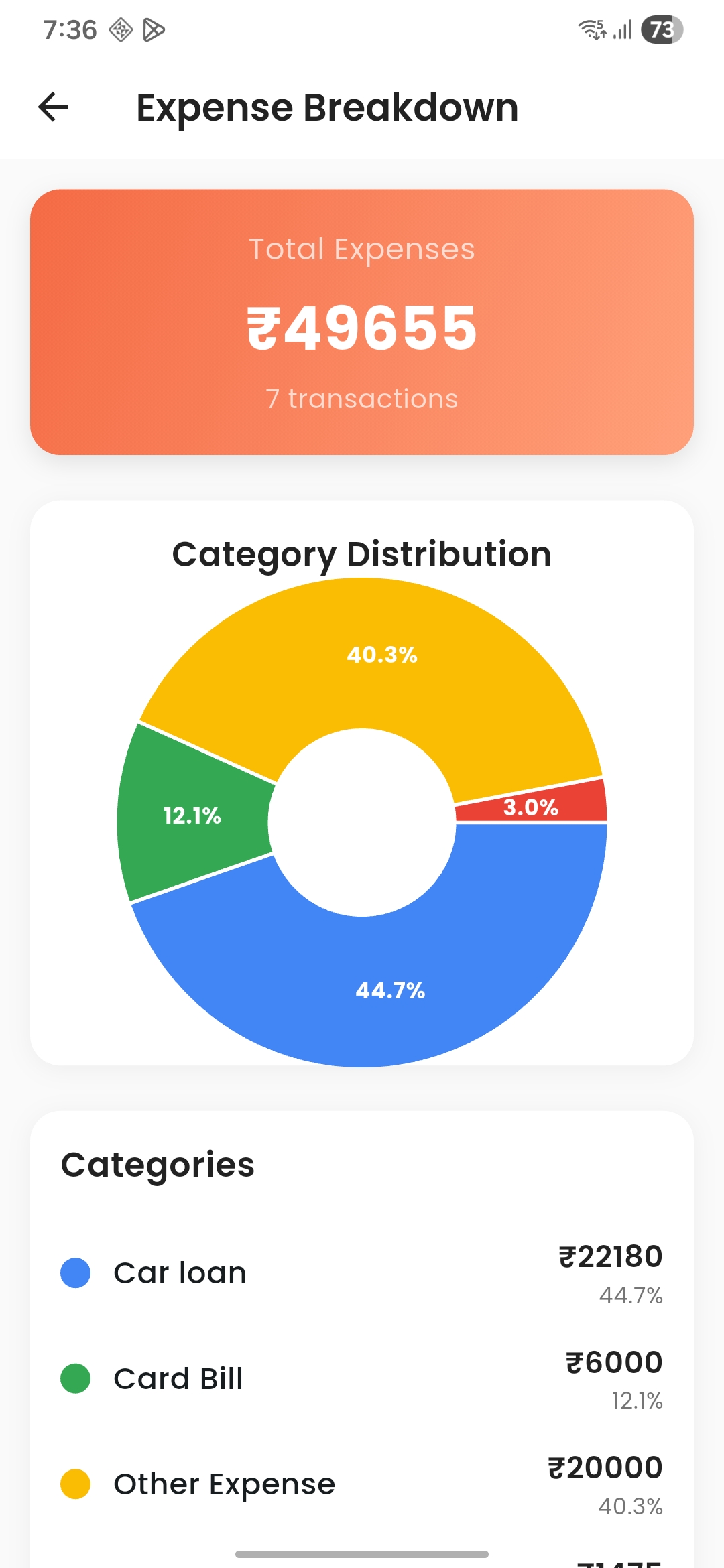Tap the Wi-Fi status icon
Image resolution: width=724 pixels, height=1568 pixels.
click(591, 30)
